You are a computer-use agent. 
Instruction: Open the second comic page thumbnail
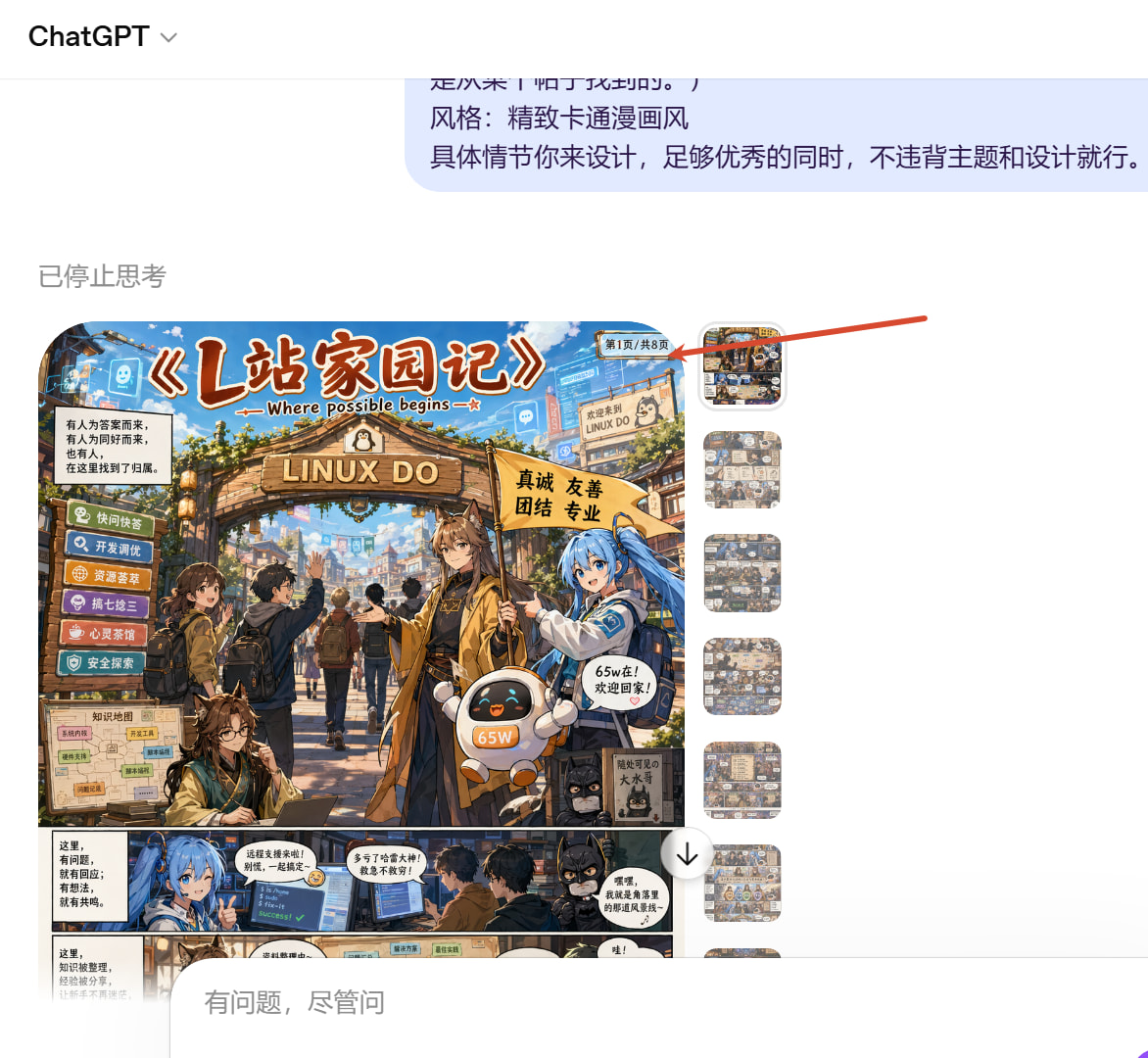(x=741, y=468)
